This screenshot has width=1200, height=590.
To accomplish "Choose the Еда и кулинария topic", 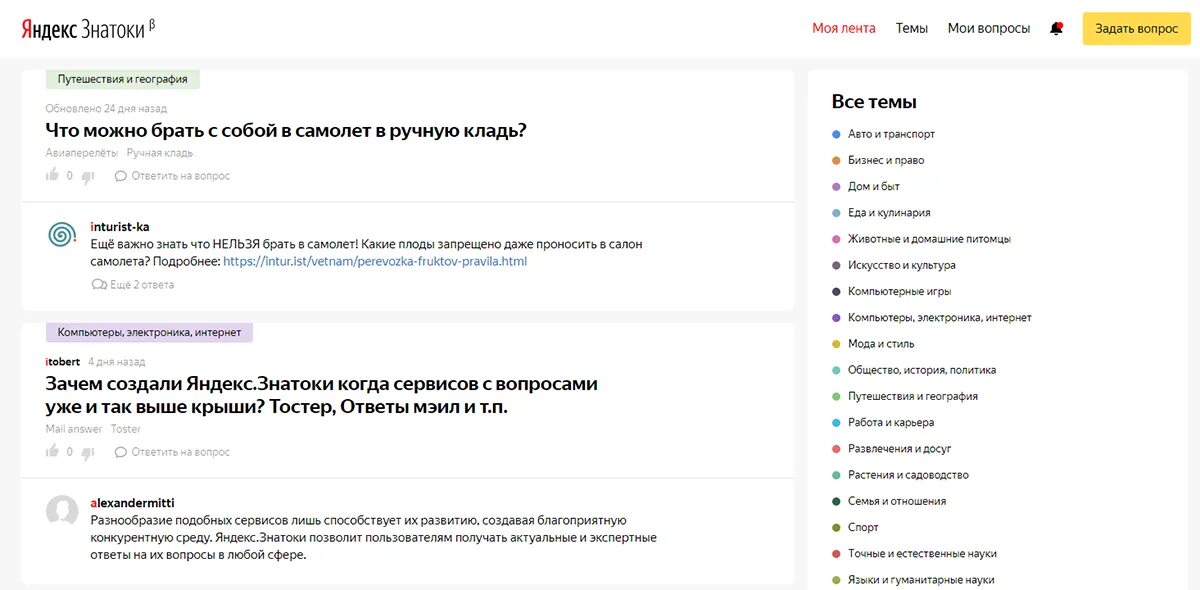I will click(x=889, y=213).
